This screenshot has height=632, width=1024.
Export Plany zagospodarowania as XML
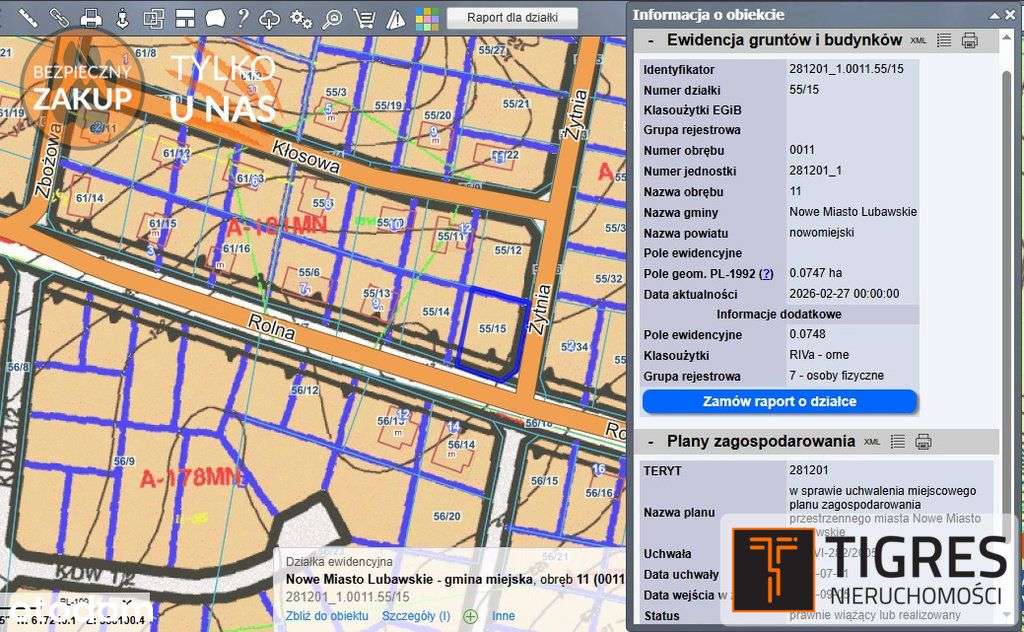click(x=872, y=442)
